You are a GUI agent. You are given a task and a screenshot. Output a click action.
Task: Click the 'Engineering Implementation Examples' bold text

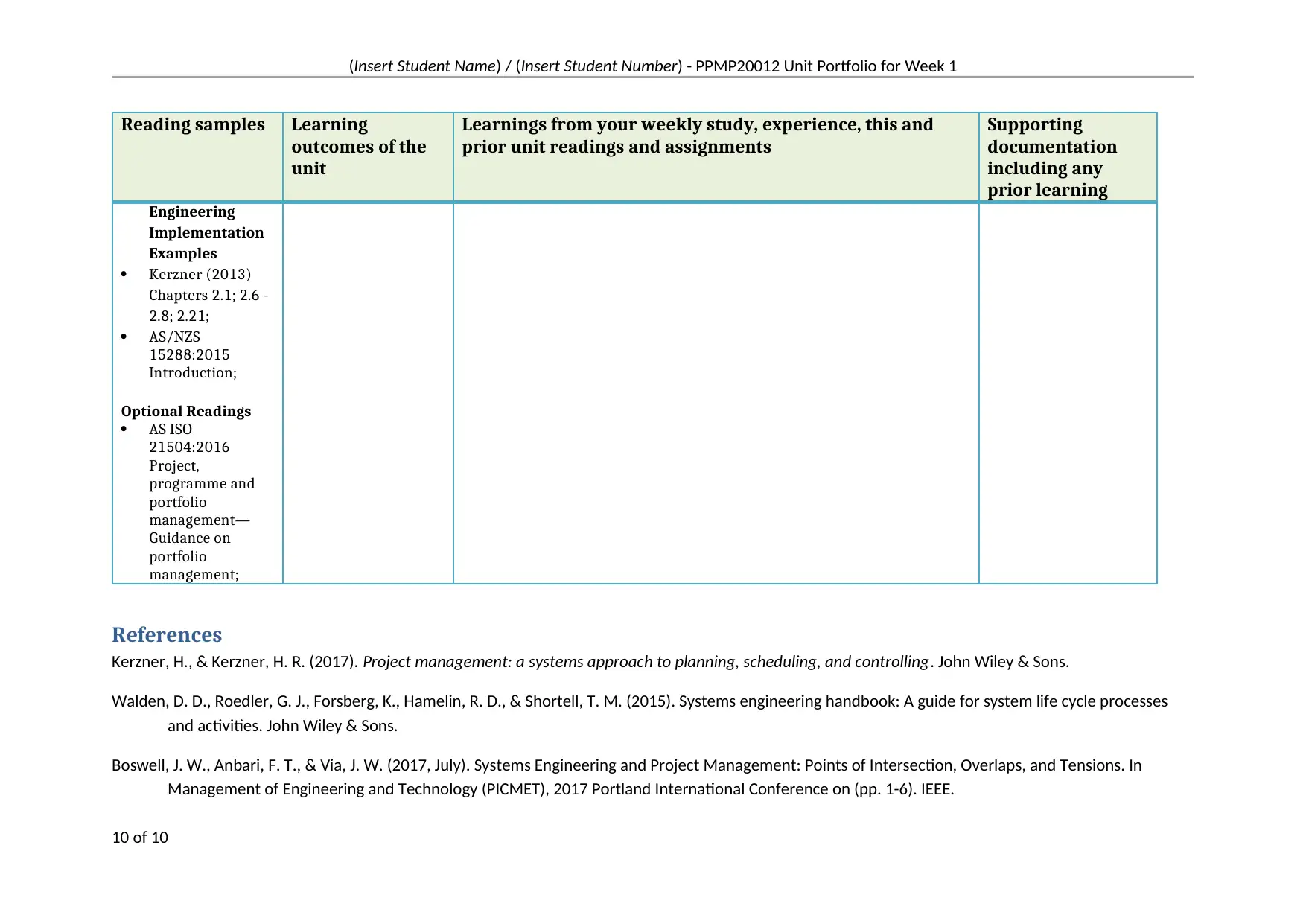point(206,232)
